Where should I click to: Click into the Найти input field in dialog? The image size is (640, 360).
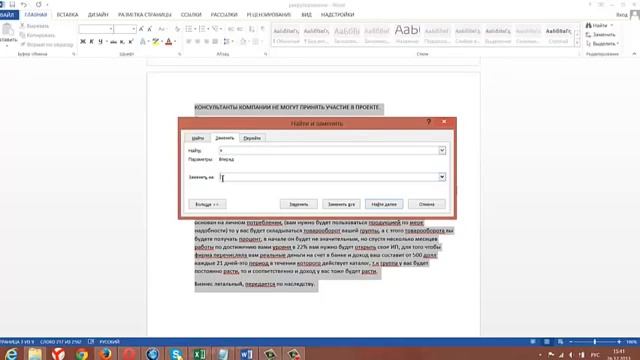329,151
